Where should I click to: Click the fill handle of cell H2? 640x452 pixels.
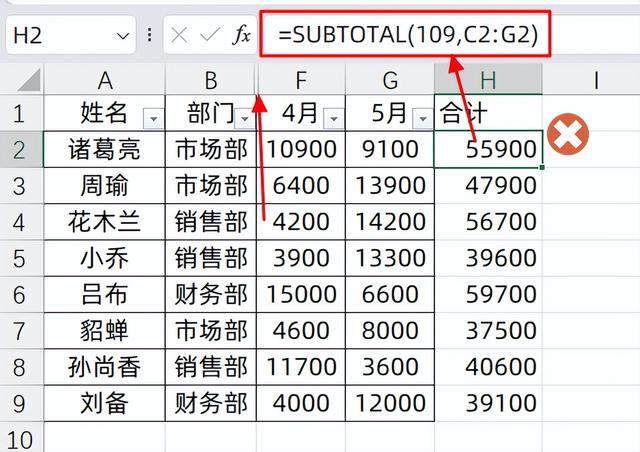click(542, 167)
